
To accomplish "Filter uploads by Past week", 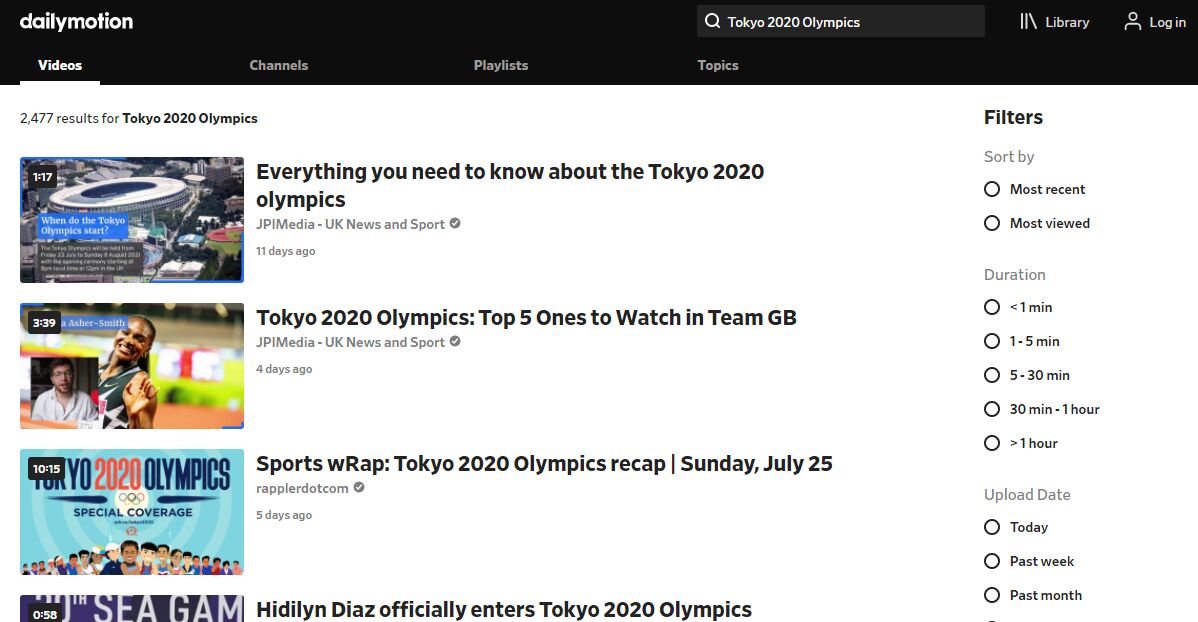I will (x=992, y=561).
